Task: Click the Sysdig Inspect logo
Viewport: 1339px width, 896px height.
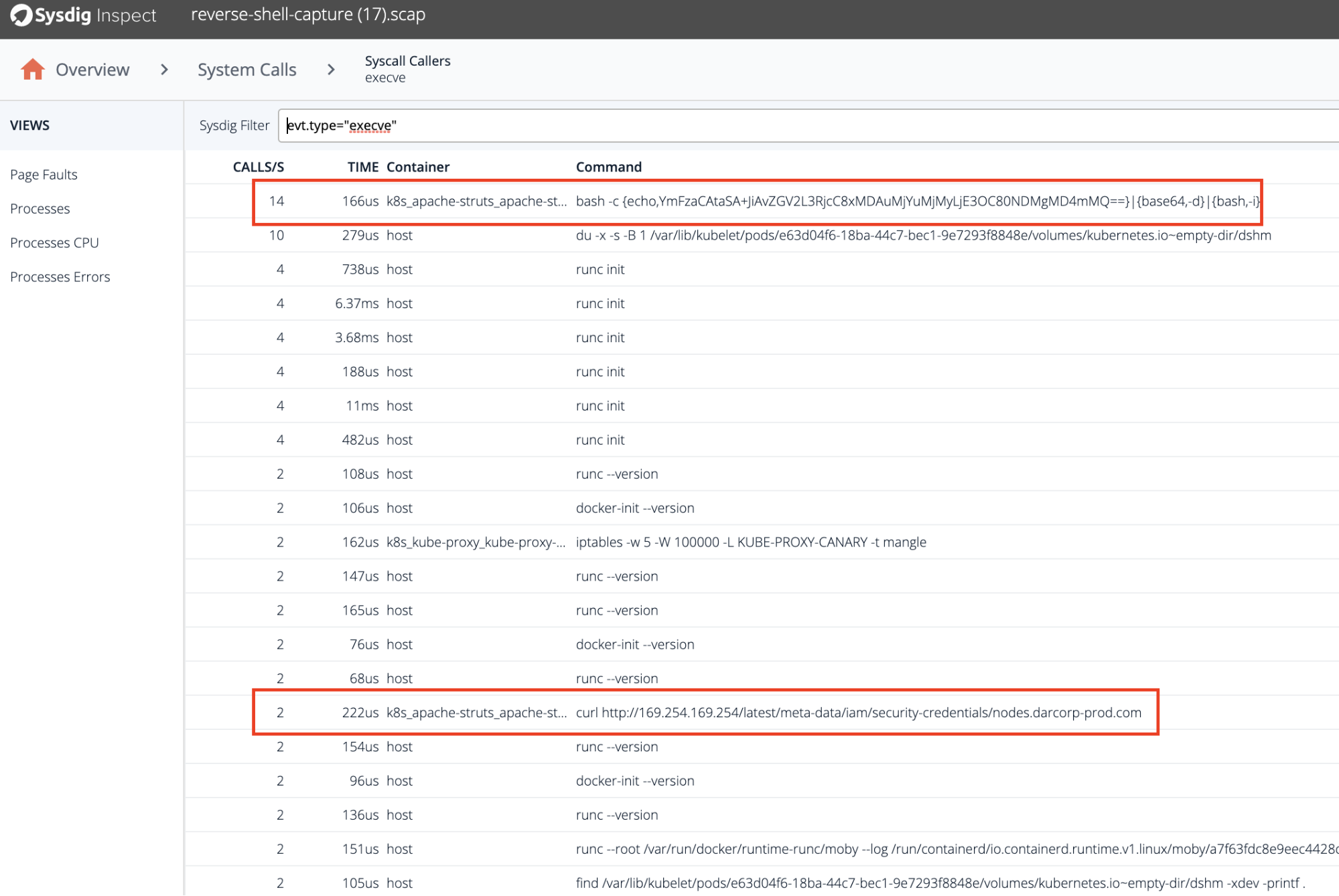Action: point(83,15)
